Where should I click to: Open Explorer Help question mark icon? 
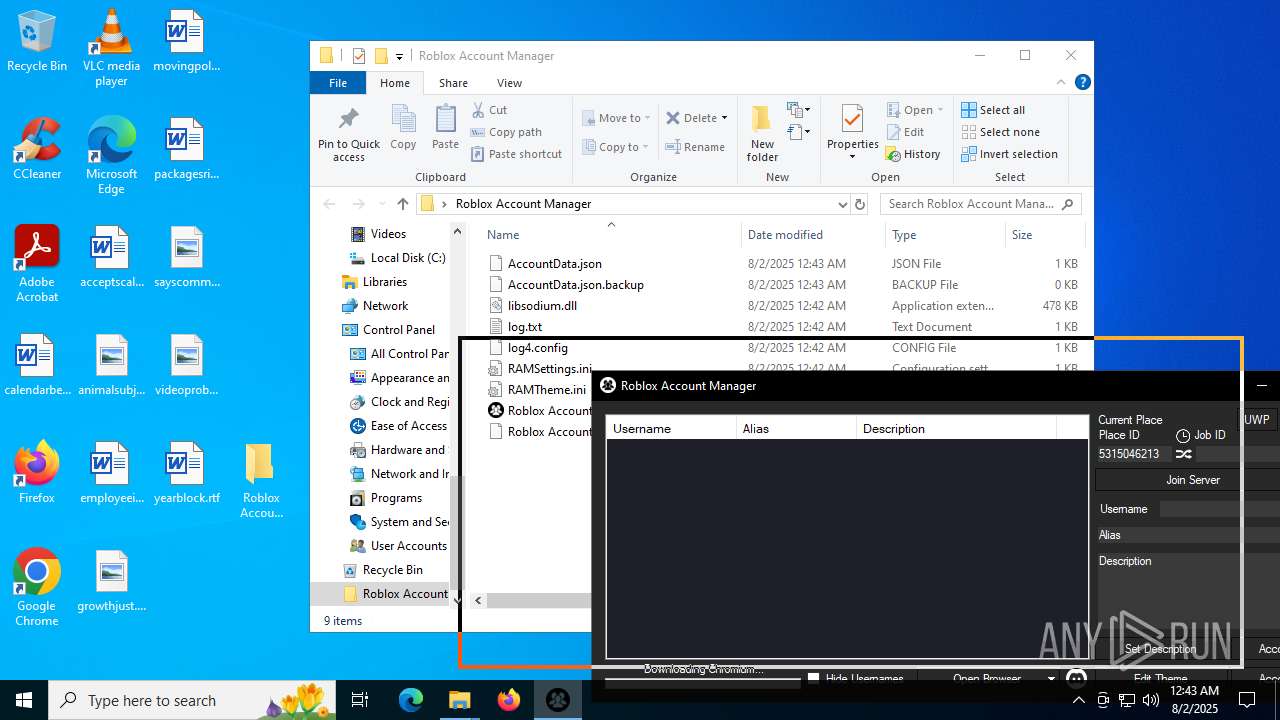click(x=1082, y=83)
